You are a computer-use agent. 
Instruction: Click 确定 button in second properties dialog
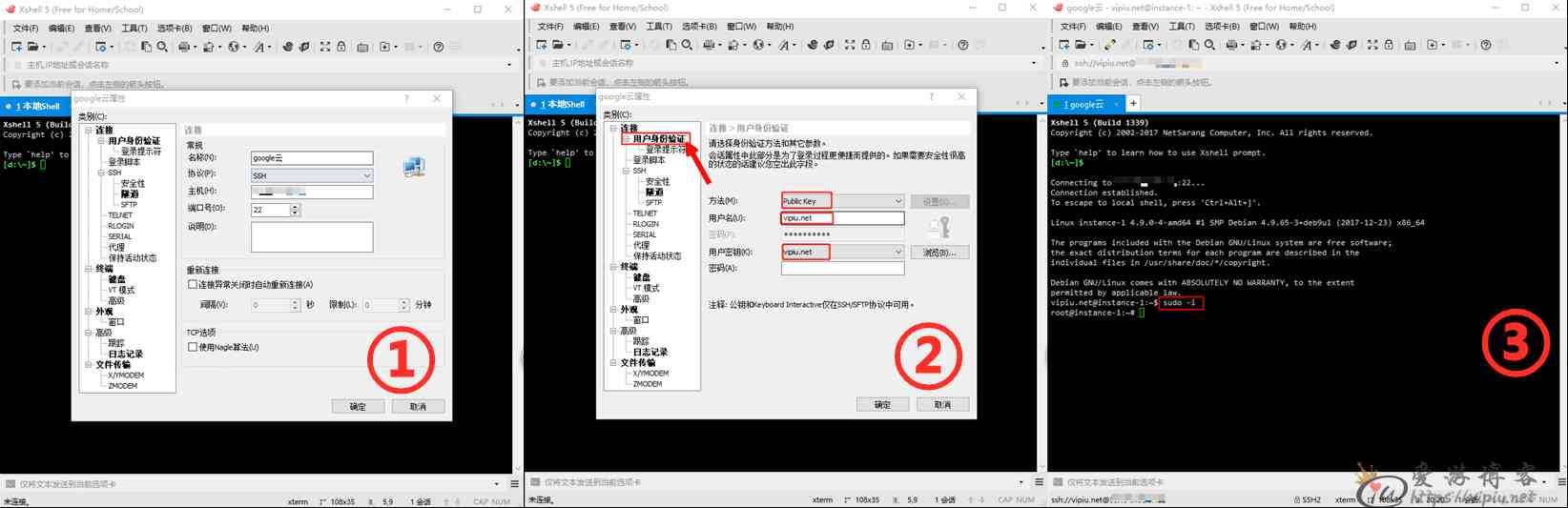(x=882, y=404)
